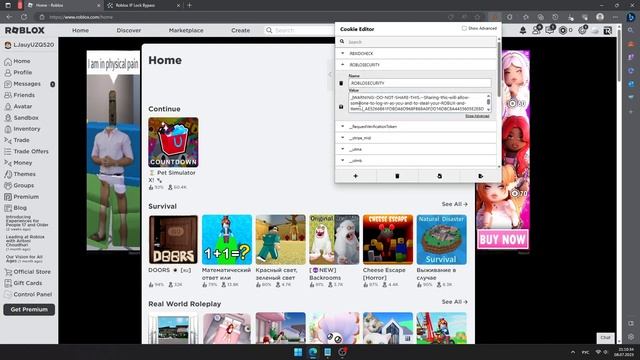
Task: Delete the ROBLOSECURITY cookie with its trash icon
Action: pyautogui.click(x=341, y=83)
